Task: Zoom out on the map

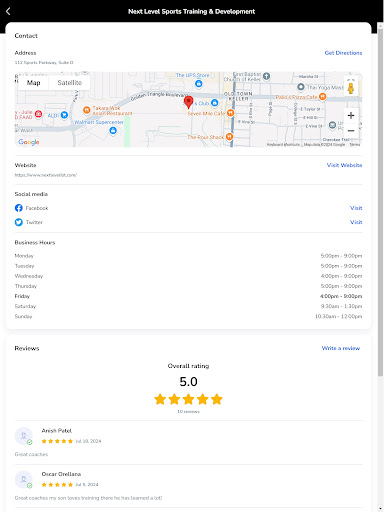Action: tap(351, 131)
